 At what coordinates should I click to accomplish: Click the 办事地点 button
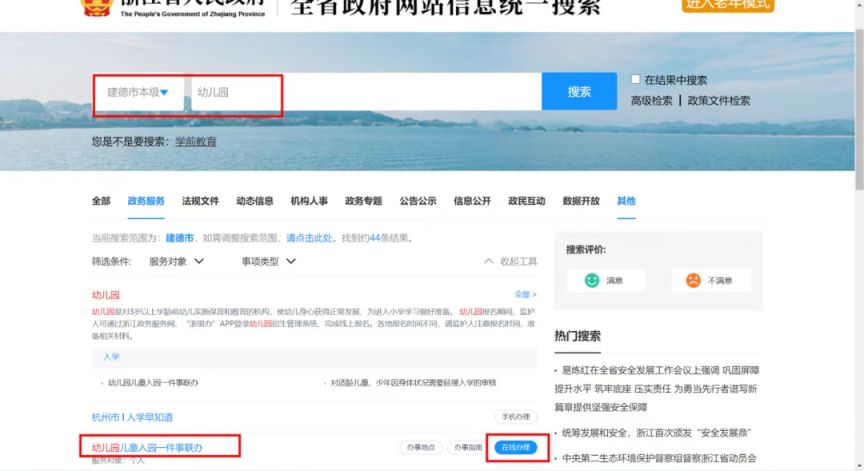point(420,447)
